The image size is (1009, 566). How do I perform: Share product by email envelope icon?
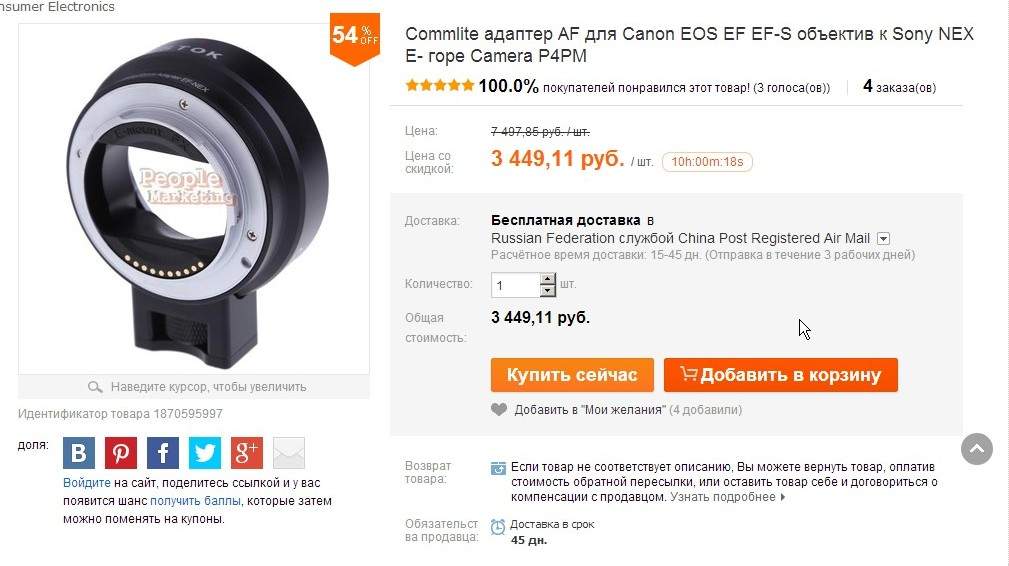(289, 453)
